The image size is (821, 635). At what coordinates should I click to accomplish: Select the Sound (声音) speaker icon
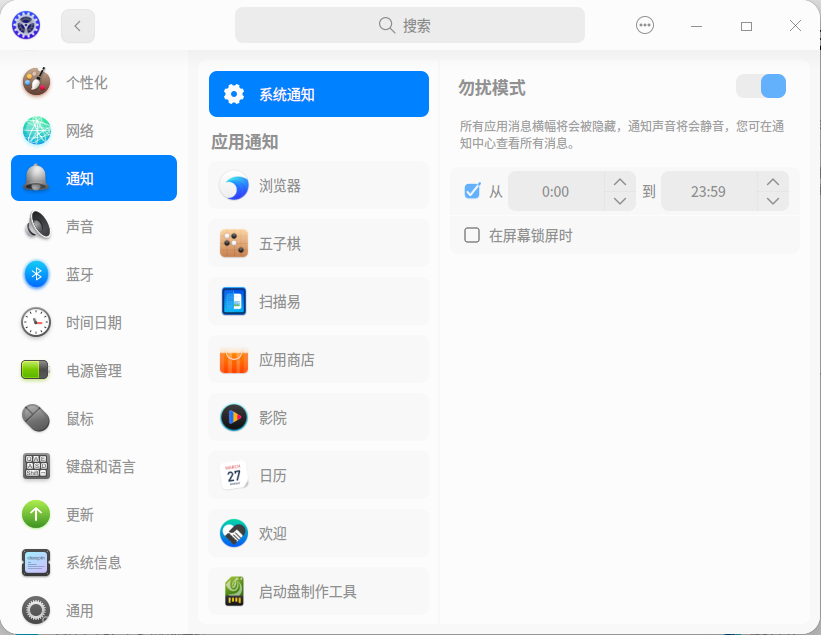36,226
